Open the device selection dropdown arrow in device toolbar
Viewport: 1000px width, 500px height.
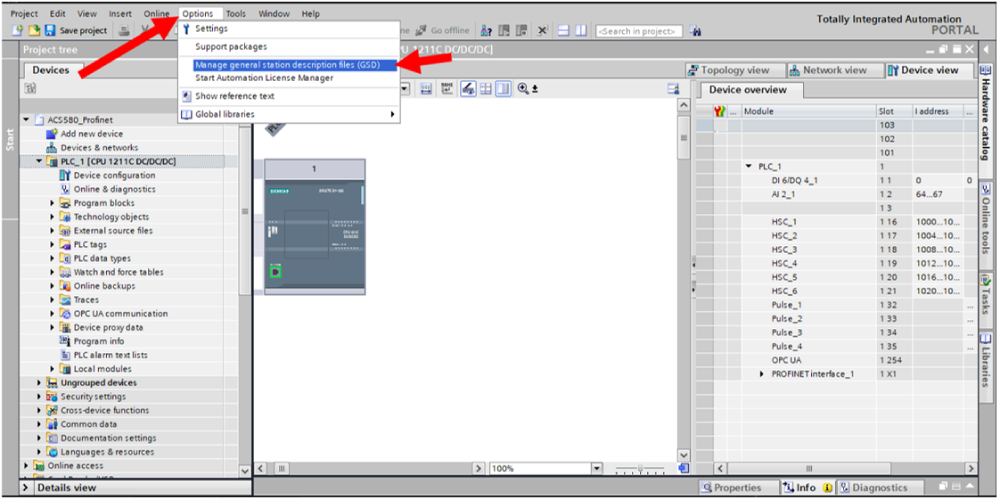point(406,90)
